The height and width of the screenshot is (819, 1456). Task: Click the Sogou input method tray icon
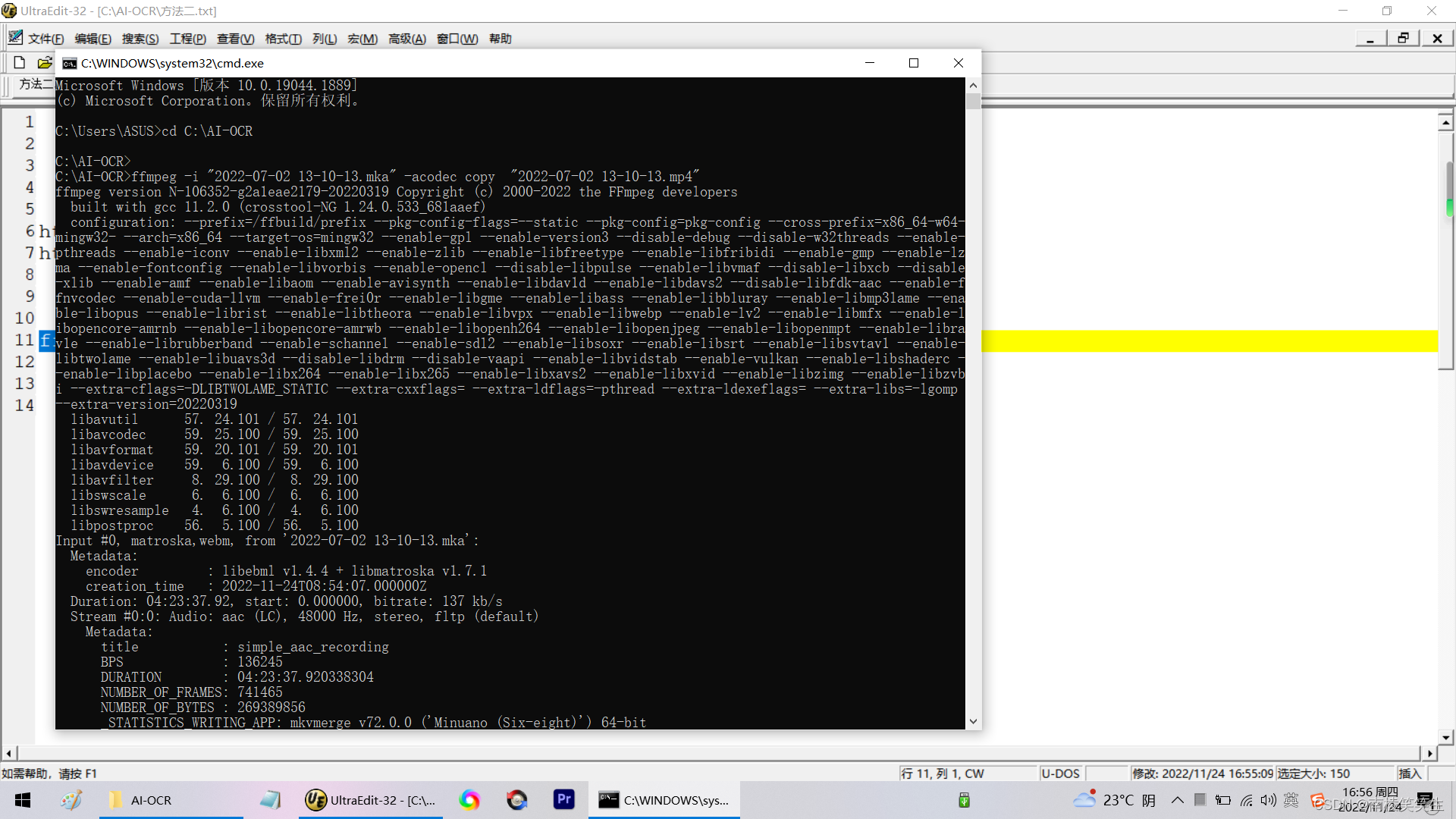1318,801
